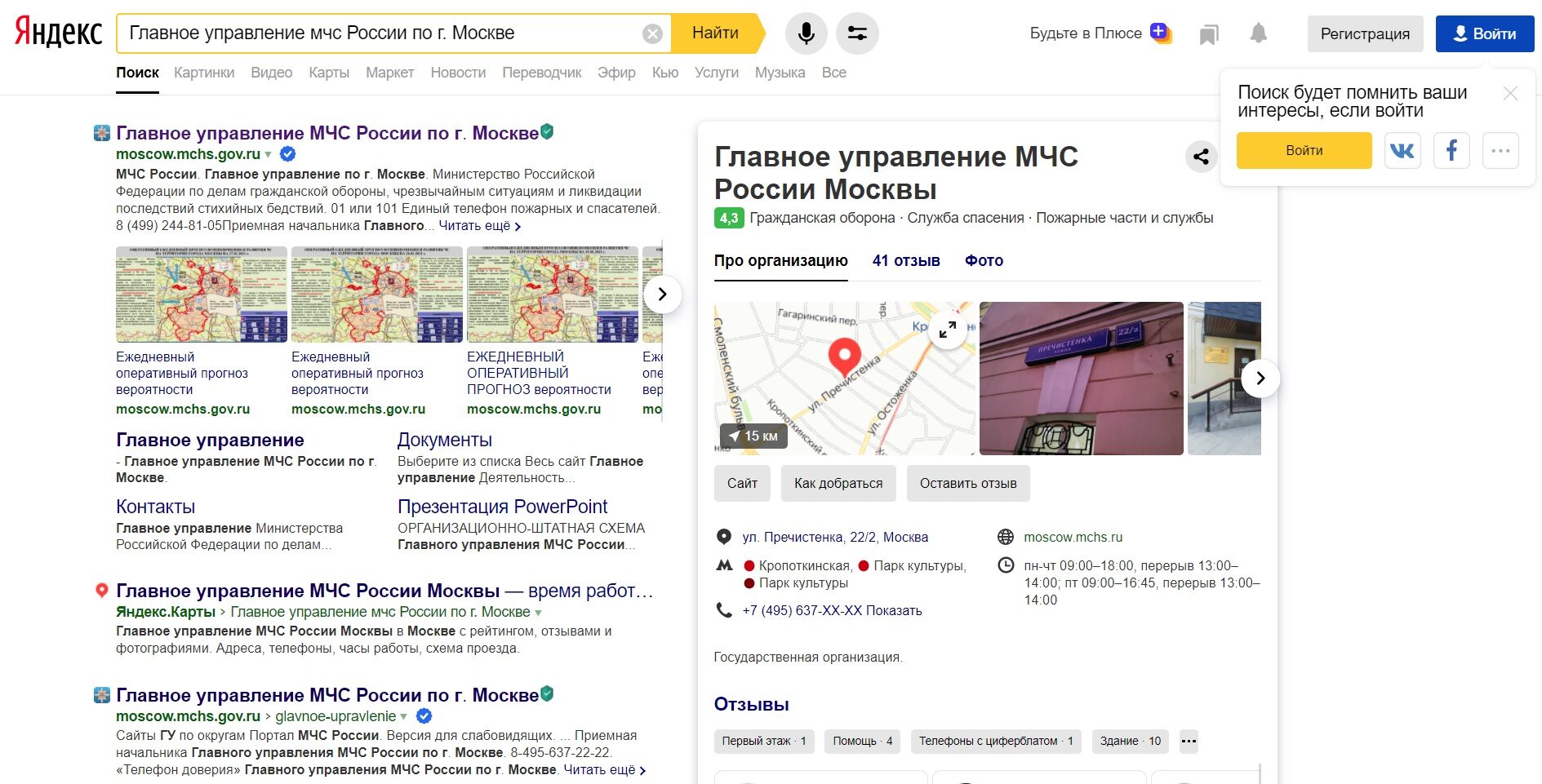Image resolution: width=1542 pixels, height=784 pixels.
Task: Close the login reminder popup
Action: 1510,94
